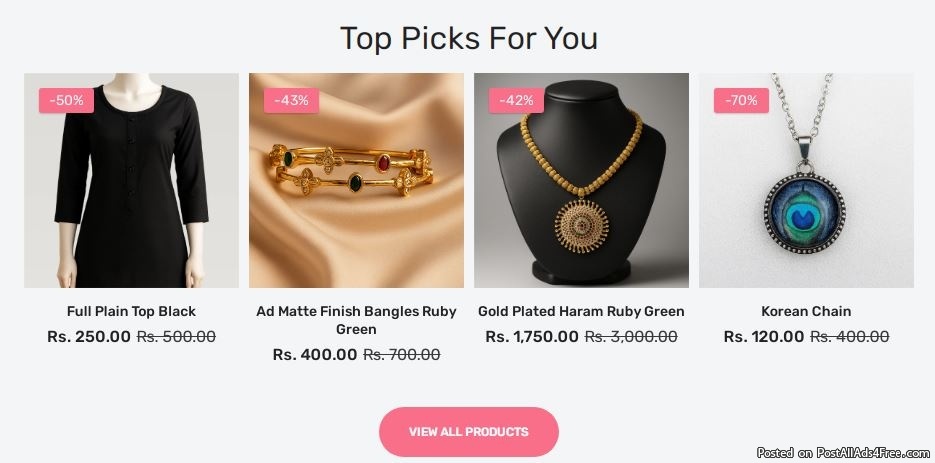Click the struck-through Rs. 3,000.00 original price
This screenshot has height=463, width=935.
click(631, 337)
